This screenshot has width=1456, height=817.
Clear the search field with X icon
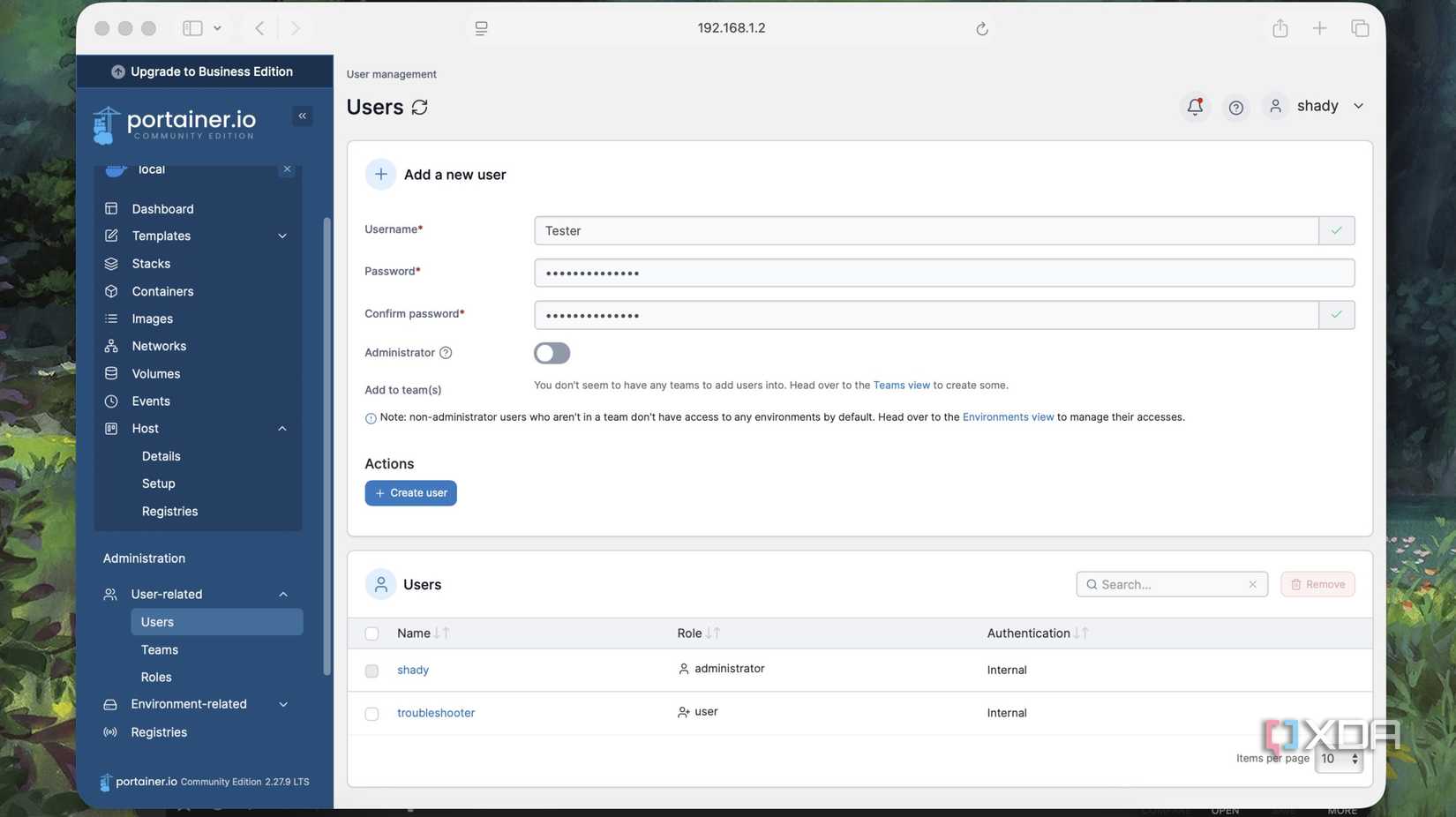coord(1252,584)
